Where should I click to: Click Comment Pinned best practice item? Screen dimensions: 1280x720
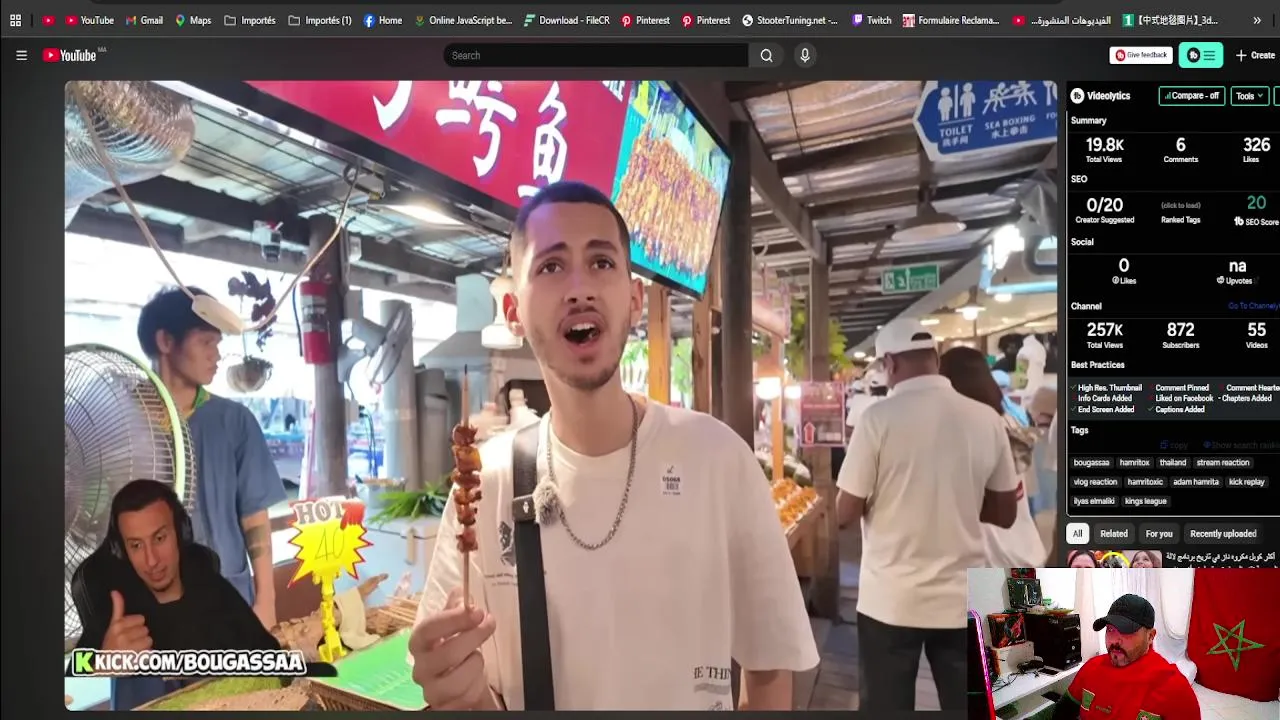pyautogui.click(x=1179, y=387)
